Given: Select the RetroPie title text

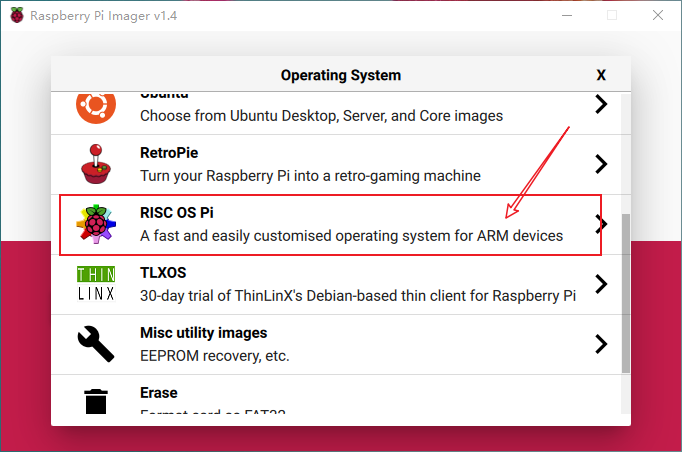Looking at the screenshot, I should (169, 153).
